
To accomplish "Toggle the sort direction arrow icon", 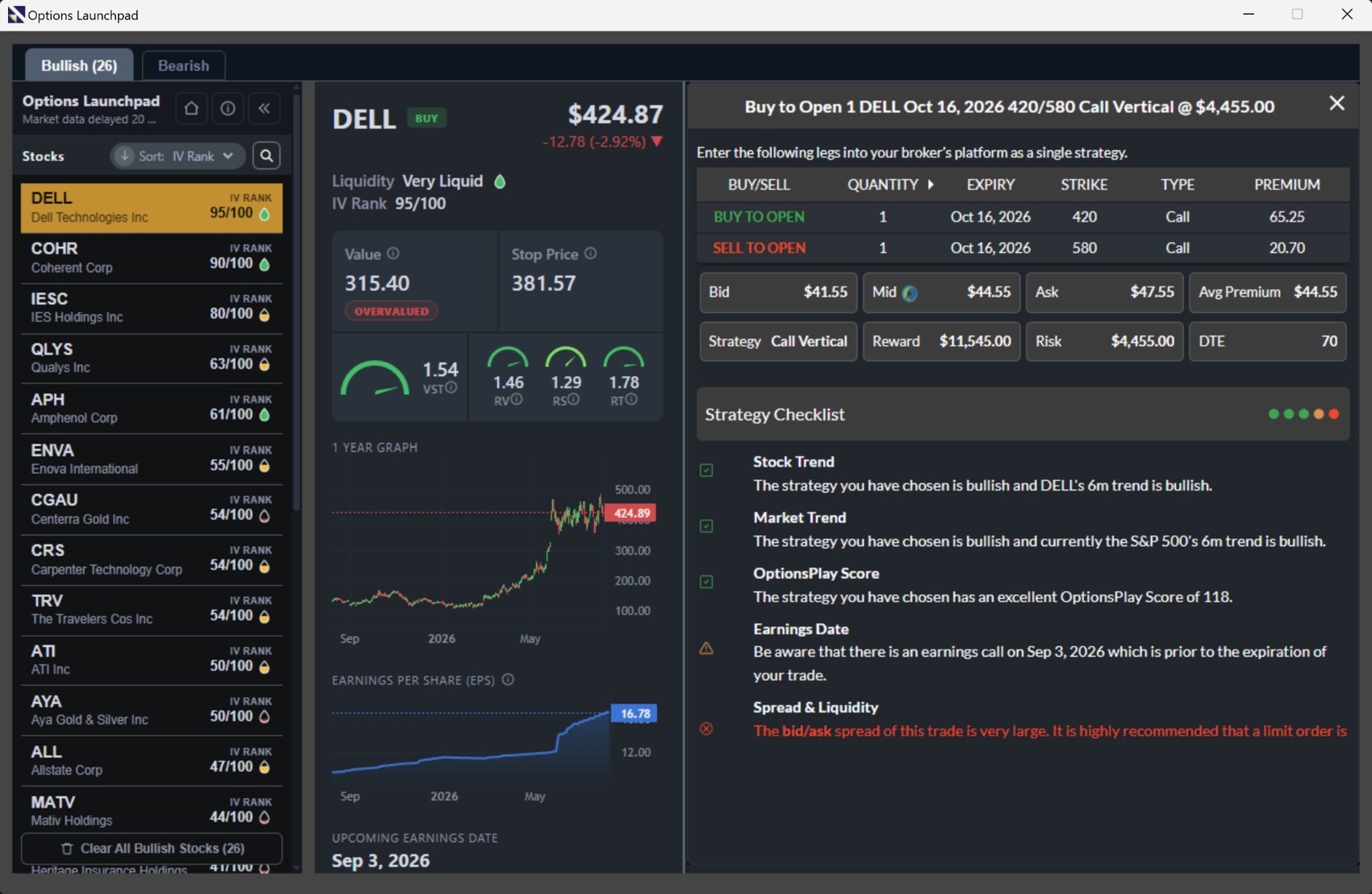I will [x=123, y=156].
